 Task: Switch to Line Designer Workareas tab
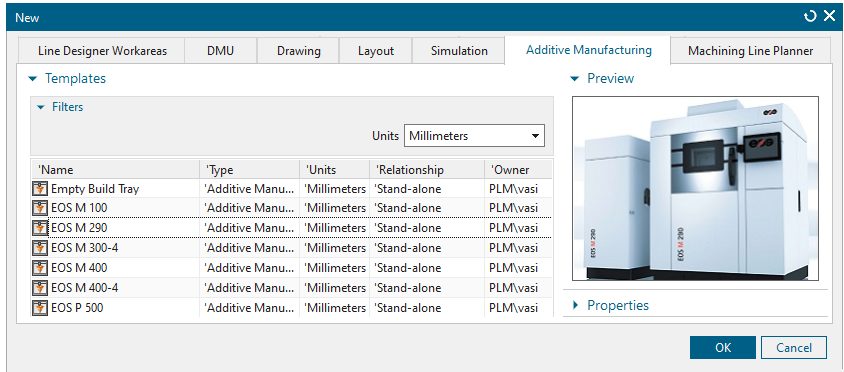click(x=102, y=51)
